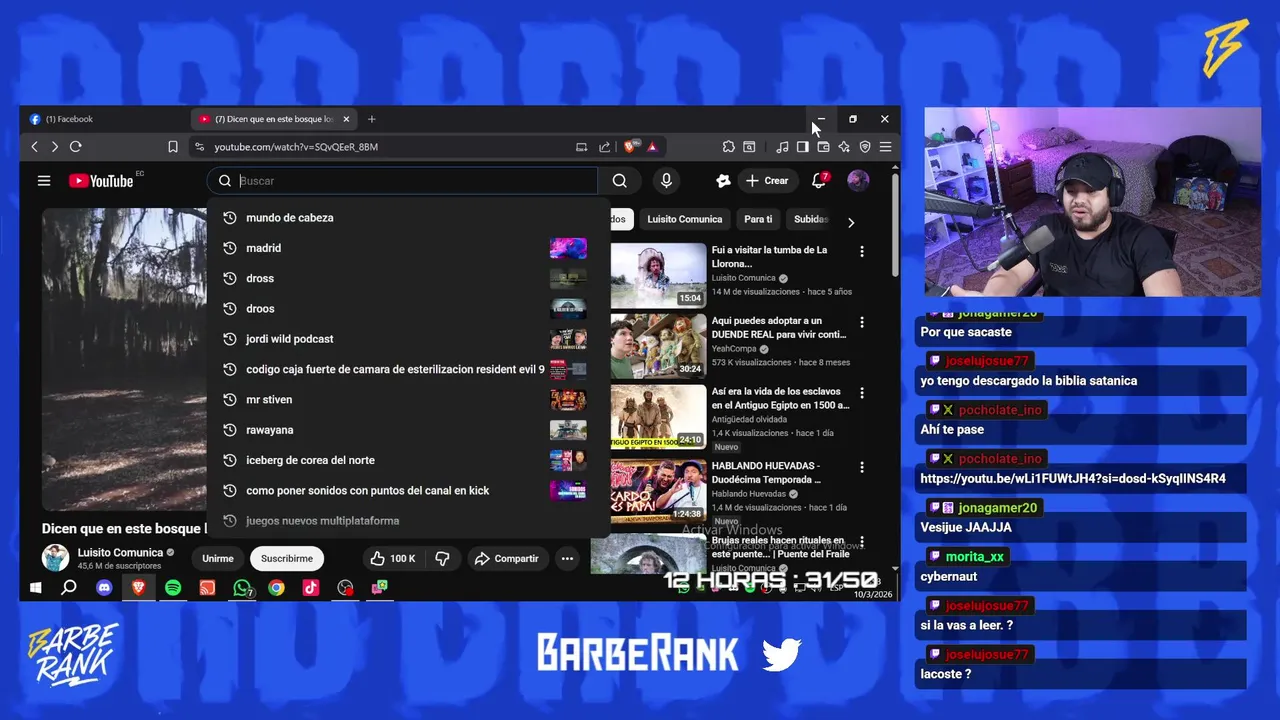Open options for HABLANDO HUEVADAS video

[x=861, y=467]
